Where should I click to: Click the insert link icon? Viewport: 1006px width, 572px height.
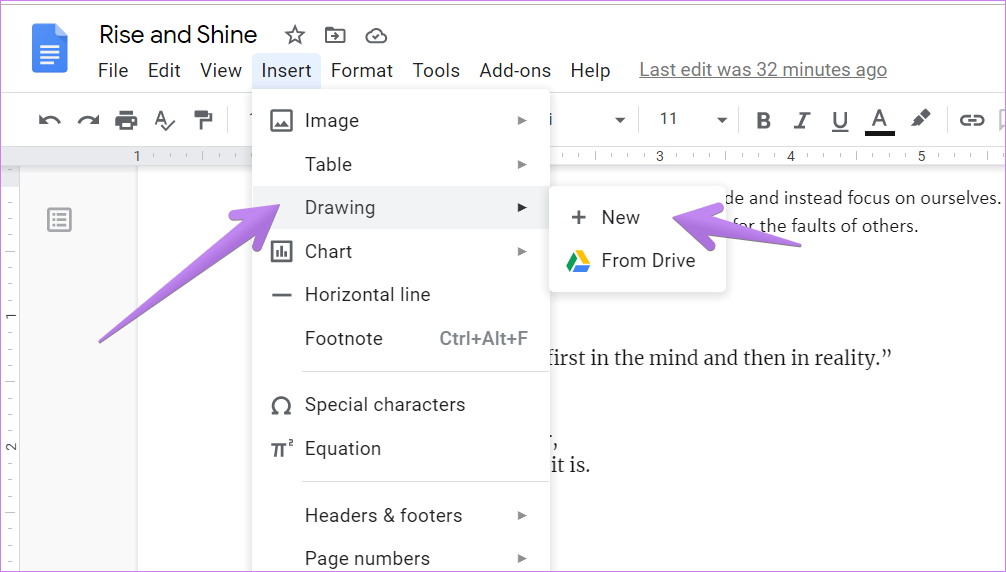971,121
